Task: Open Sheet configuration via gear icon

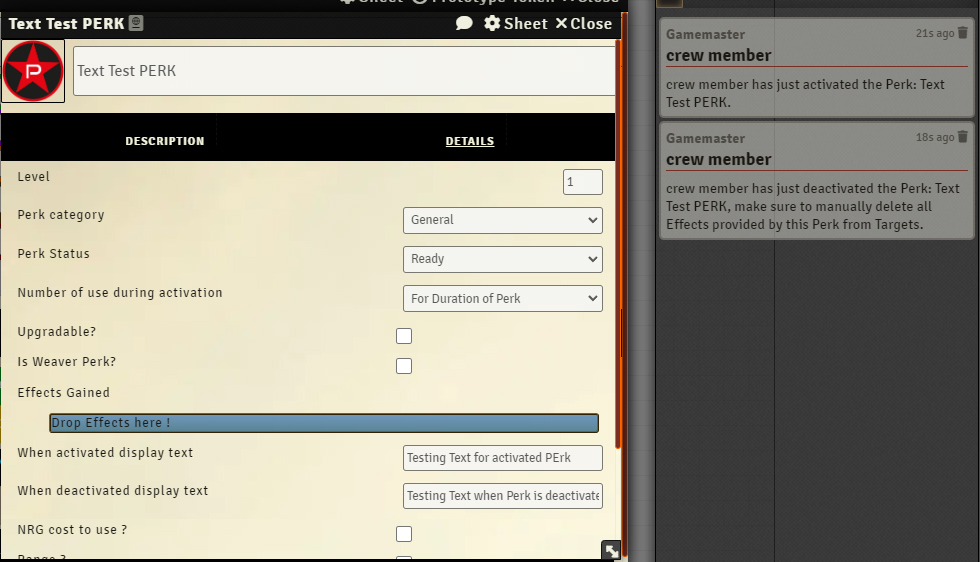Action: [x=515, y=23]
